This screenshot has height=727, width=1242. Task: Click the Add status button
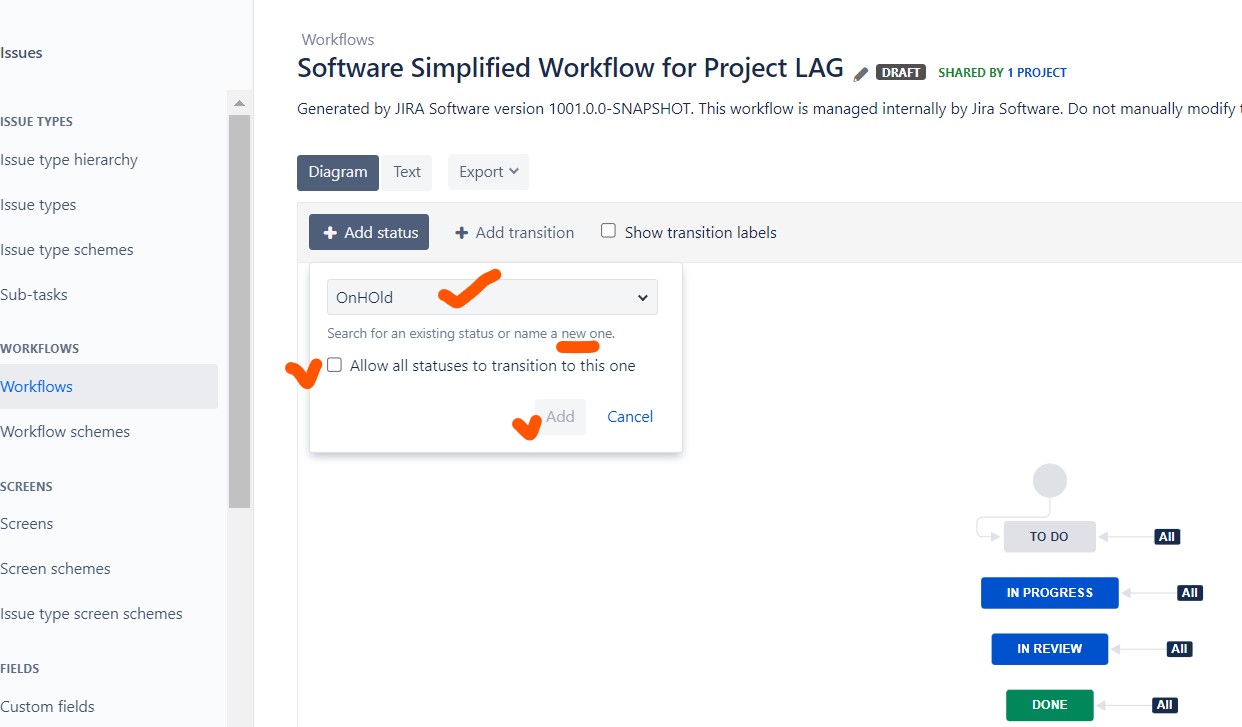(369, 232)
